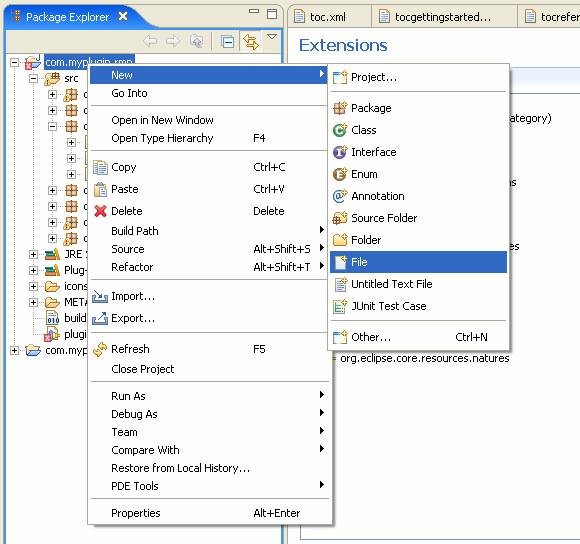Click Paste in the context menu
This screenshot has height=544, width=580.
point(209,189)
